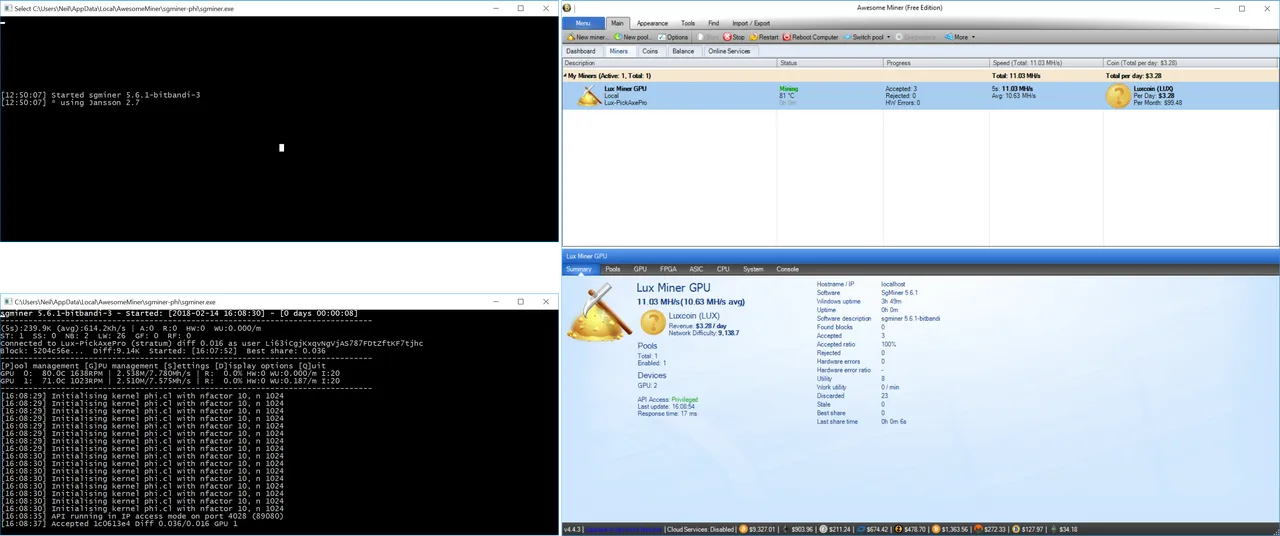Restart the selected miner
This screenshot has width=1280, height=536.
[x=763, y=37]
